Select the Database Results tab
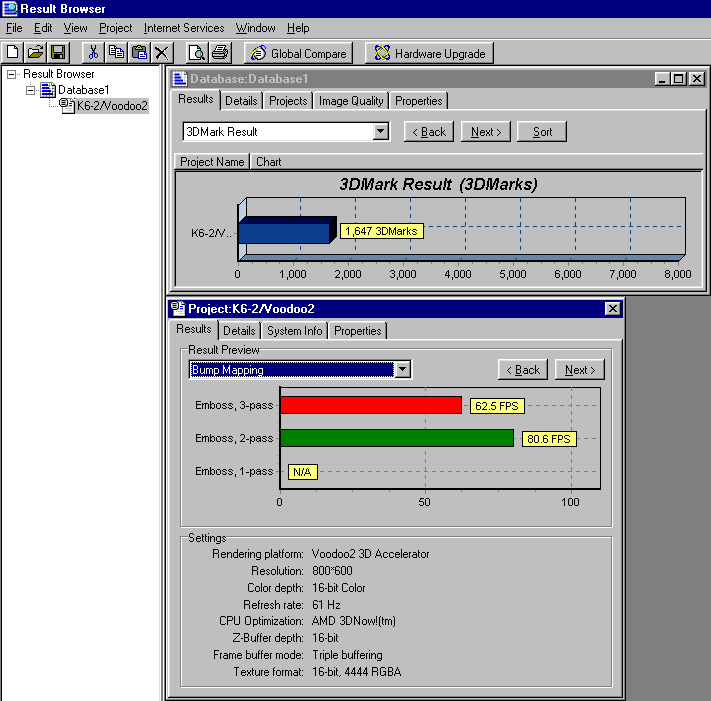 [195, 99]
